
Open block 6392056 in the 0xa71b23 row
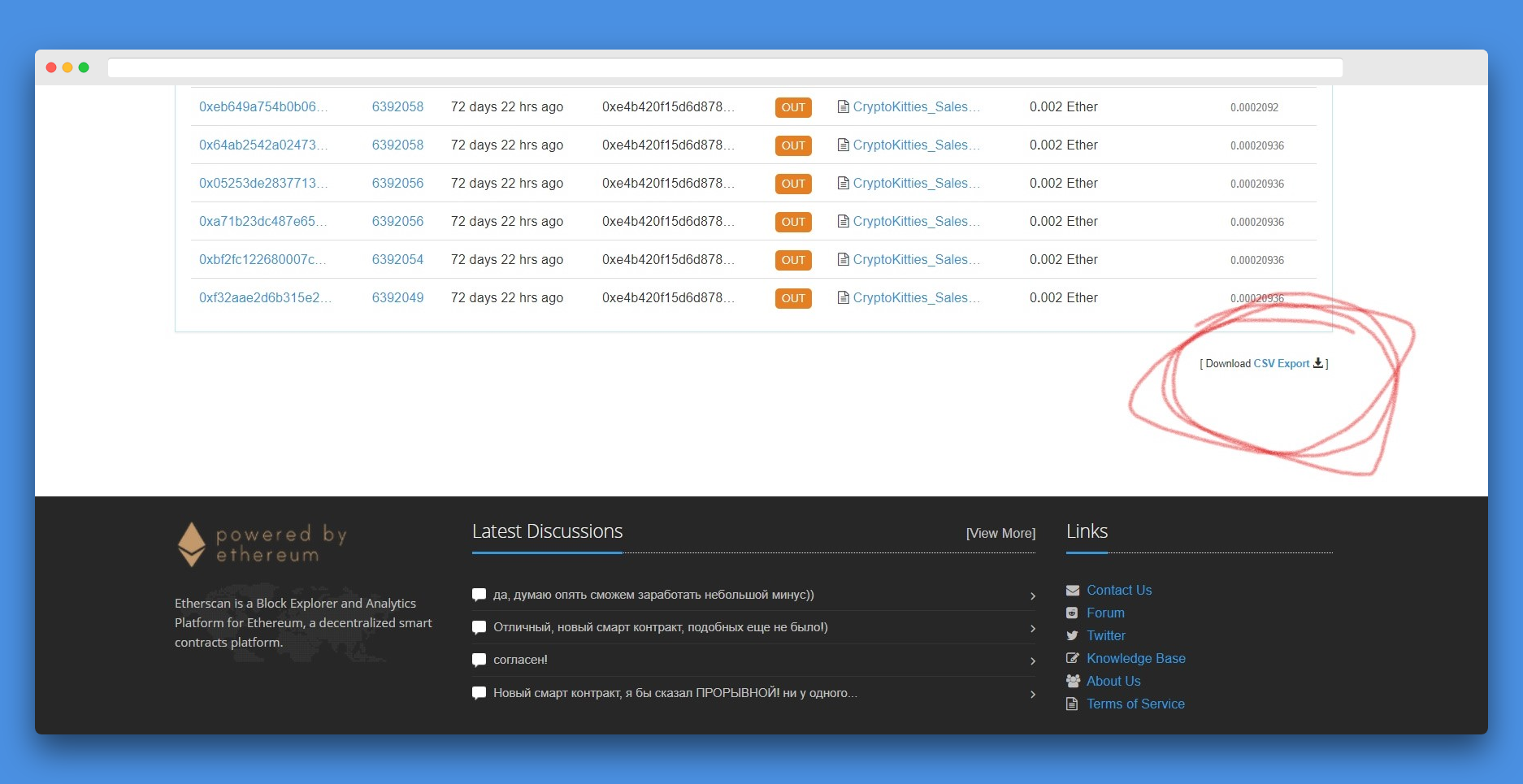coord(397,221)
